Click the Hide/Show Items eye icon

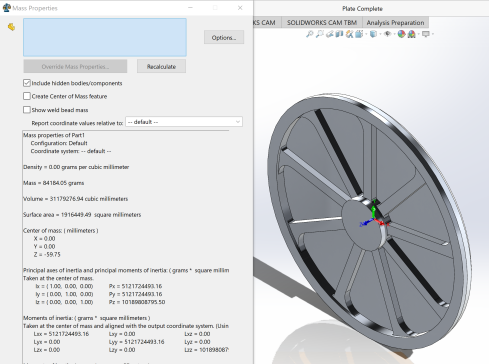387,34
